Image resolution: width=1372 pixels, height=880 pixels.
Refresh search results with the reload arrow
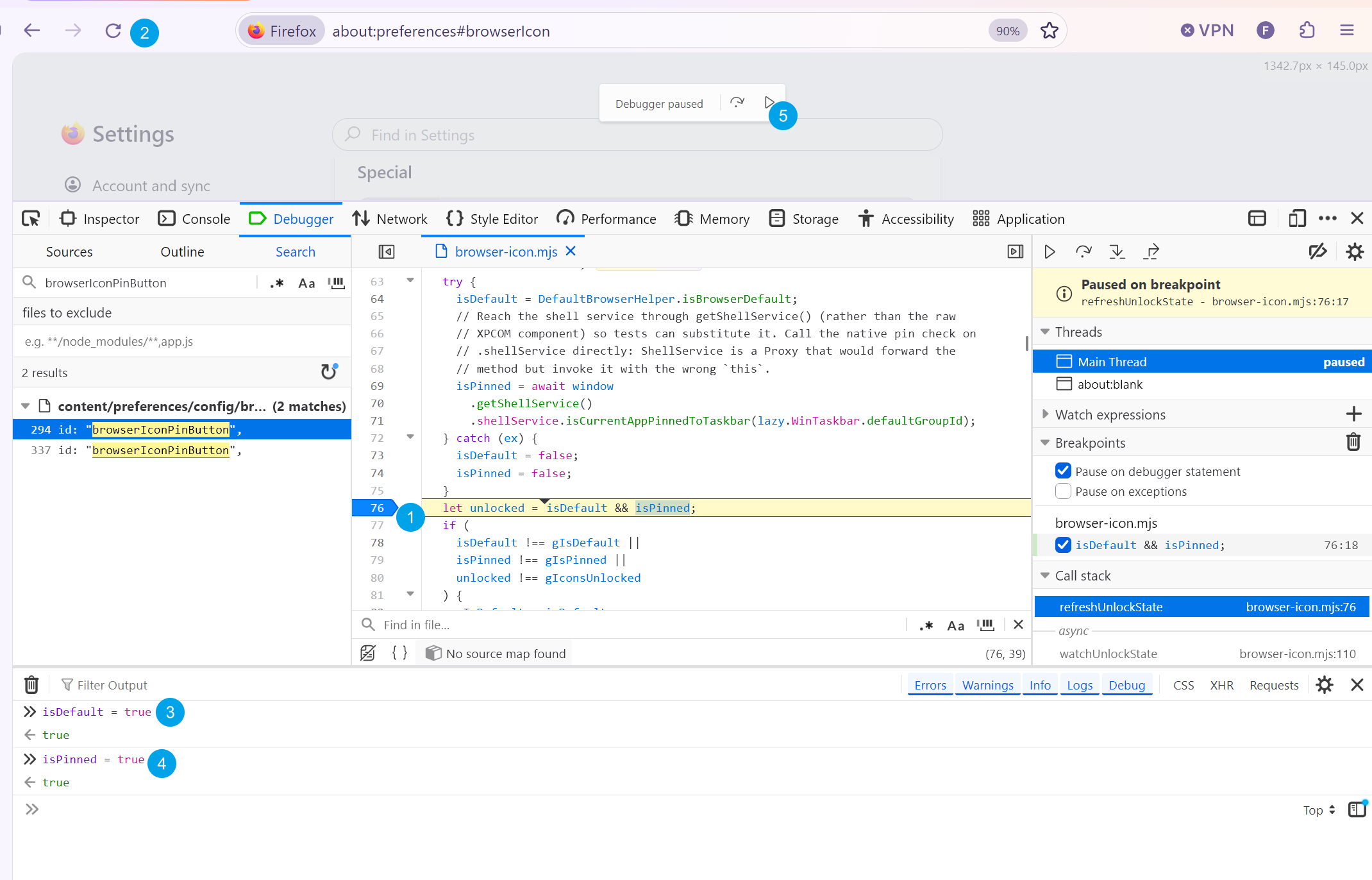[329, 372]
